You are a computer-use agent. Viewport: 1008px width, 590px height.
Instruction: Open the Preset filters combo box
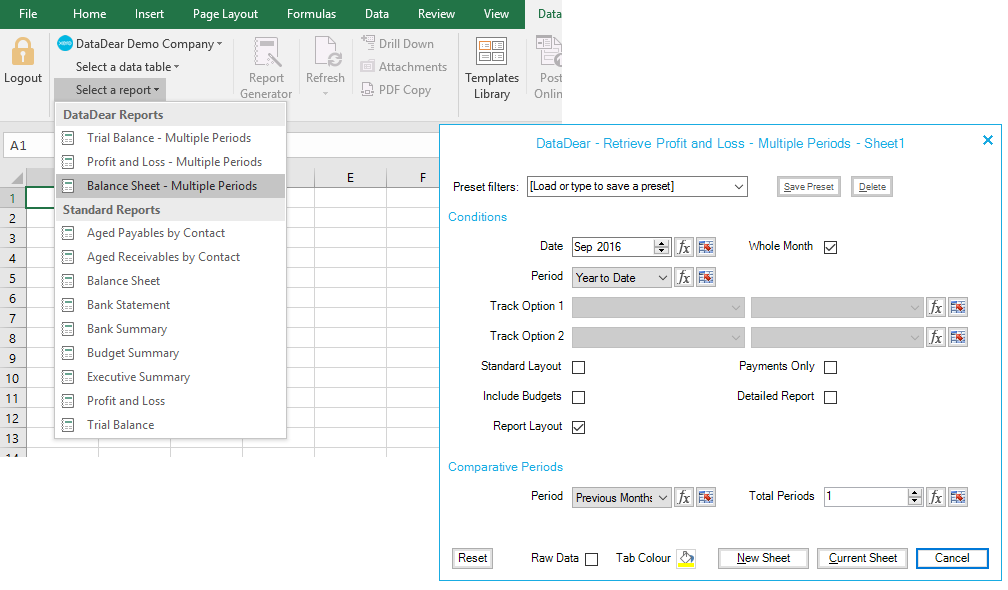(x=637, y=186)
